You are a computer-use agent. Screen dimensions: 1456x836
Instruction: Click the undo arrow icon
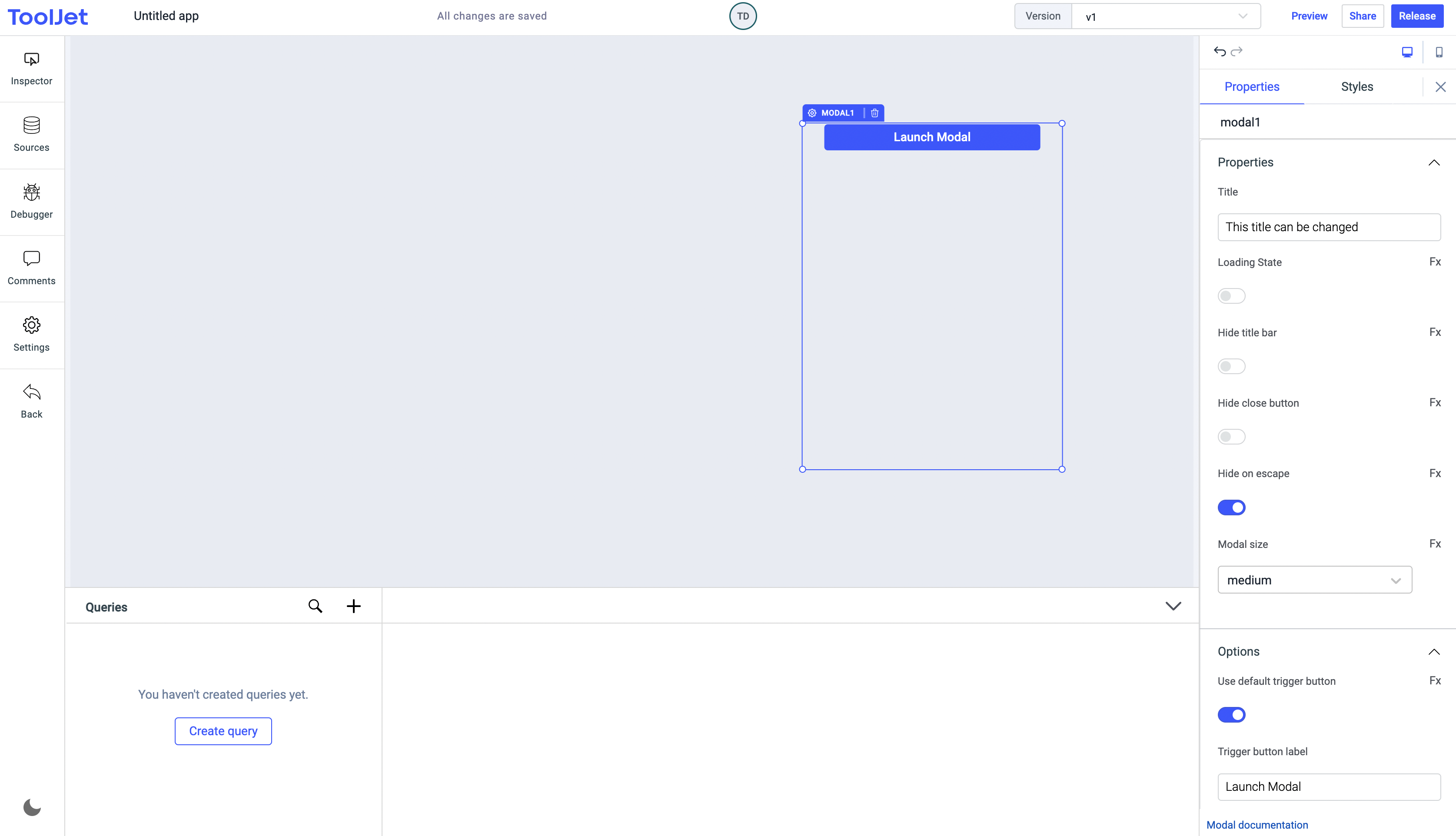(1220, 52)
